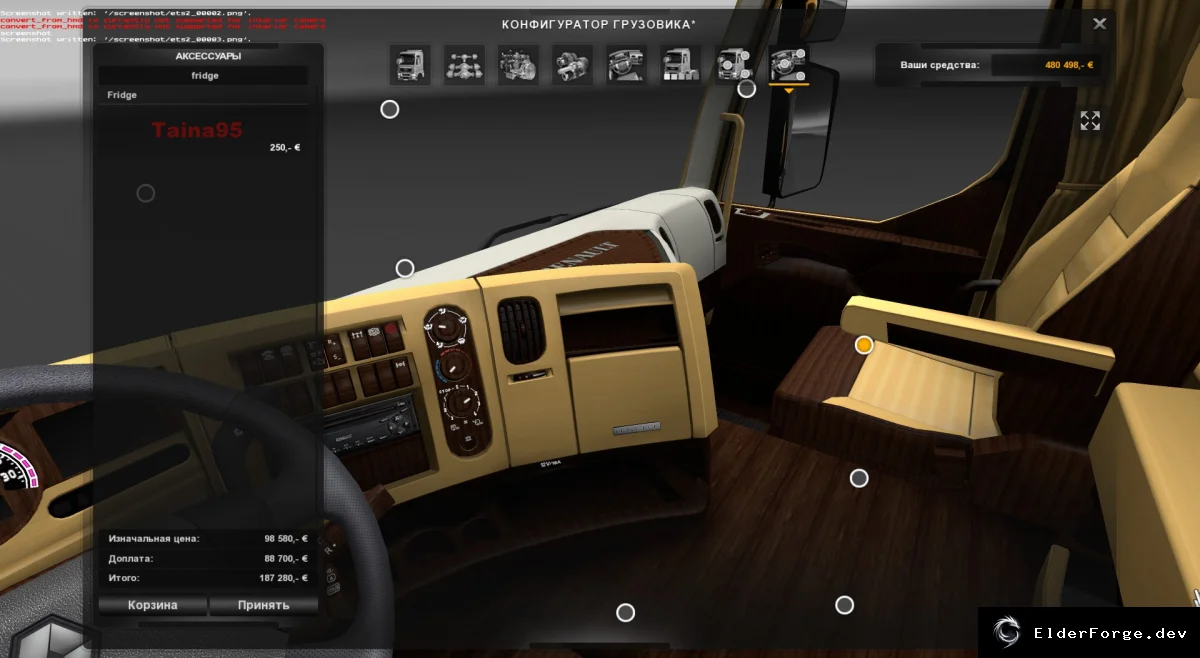
Task: Open the chassis configuration category
Action: click(x=464, y=65)
